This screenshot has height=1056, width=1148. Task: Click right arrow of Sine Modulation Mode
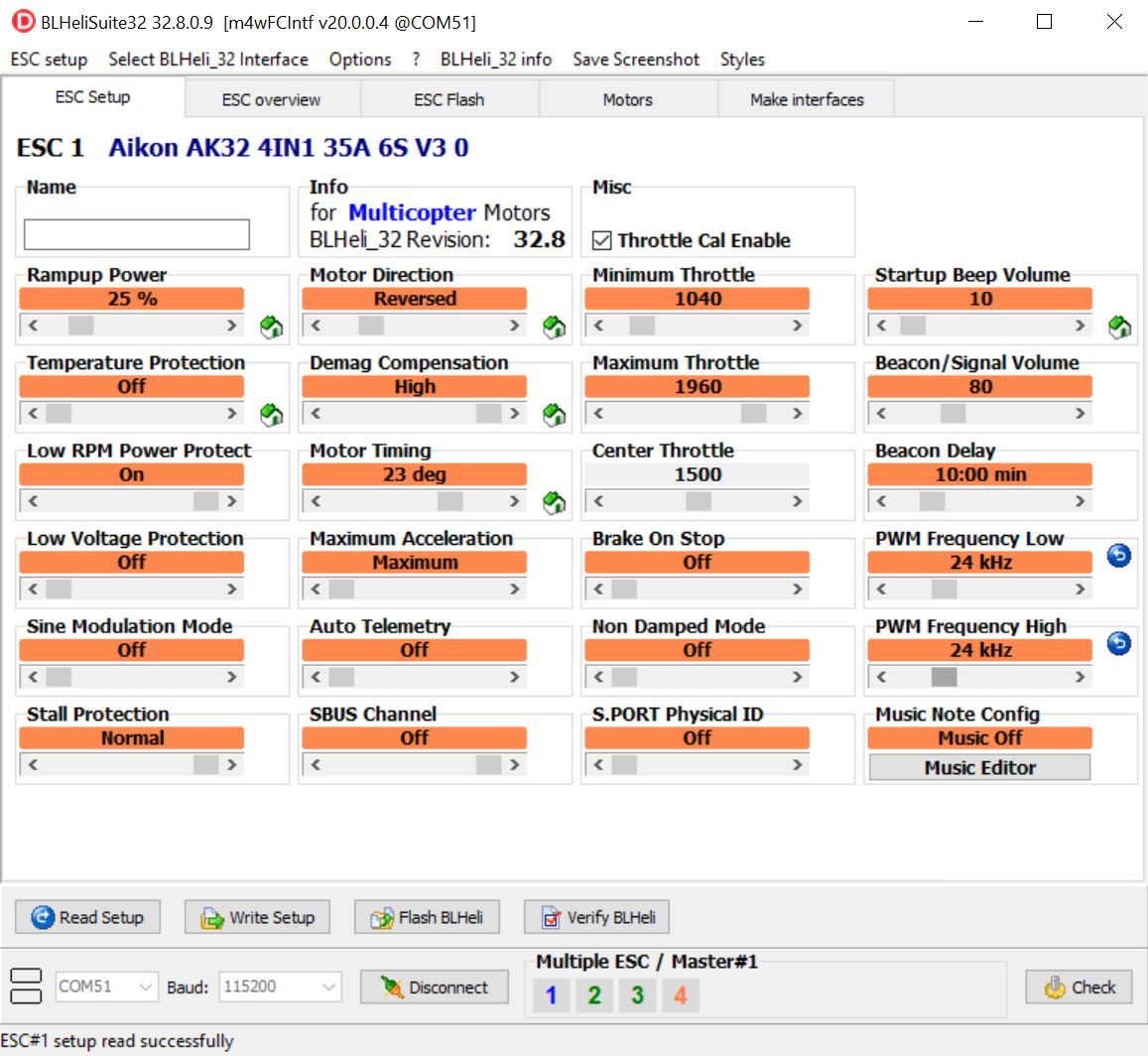[232, 677]
